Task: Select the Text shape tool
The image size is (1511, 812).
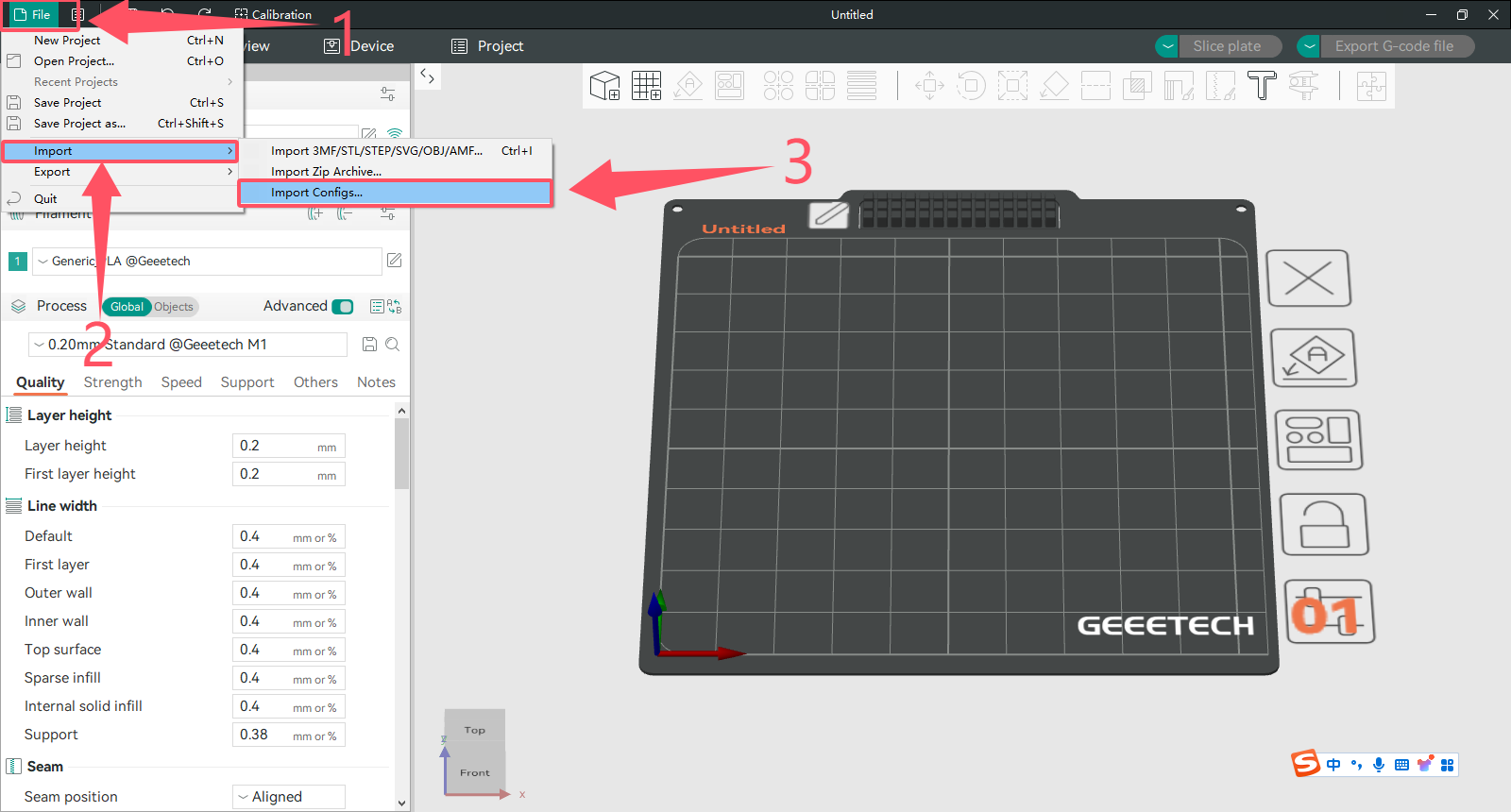Action: coord(1262,86)
